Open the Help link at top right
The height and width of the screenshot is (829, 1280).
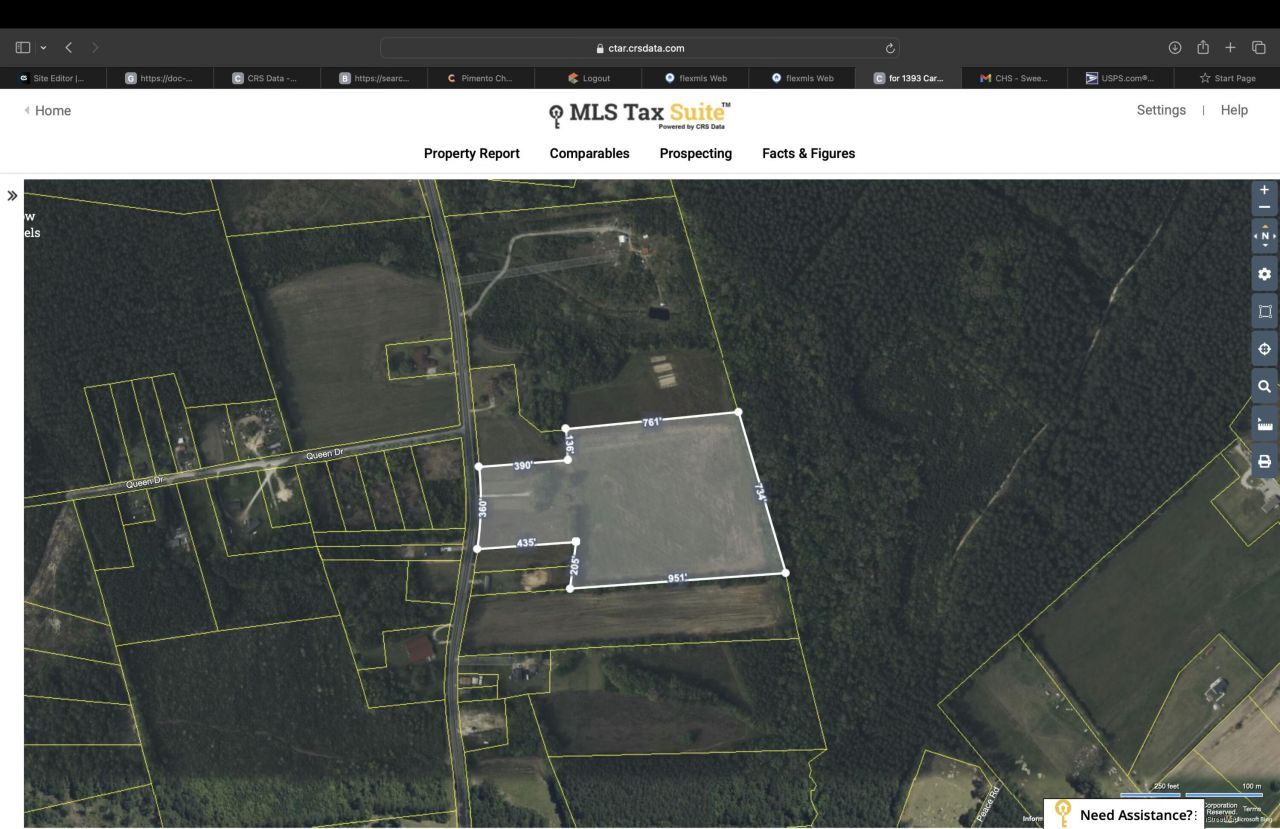(x=1234, y=110)
